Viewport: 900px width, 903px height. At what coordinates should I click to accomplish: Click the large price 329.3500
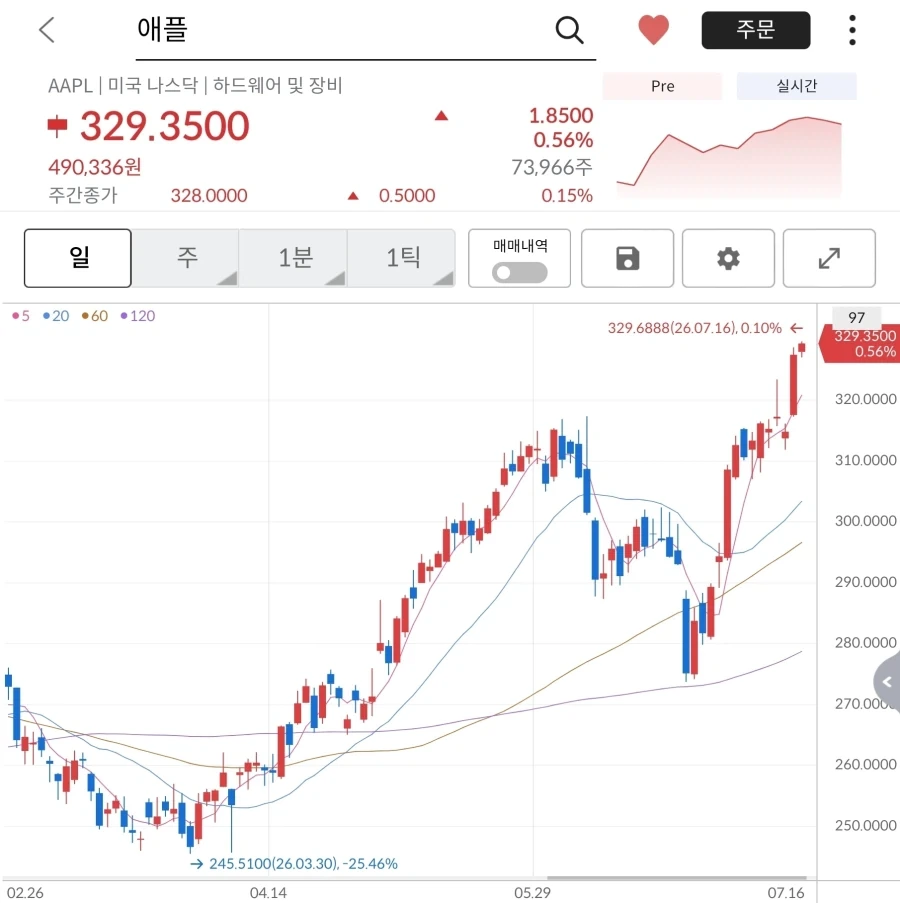click(165, 126)
